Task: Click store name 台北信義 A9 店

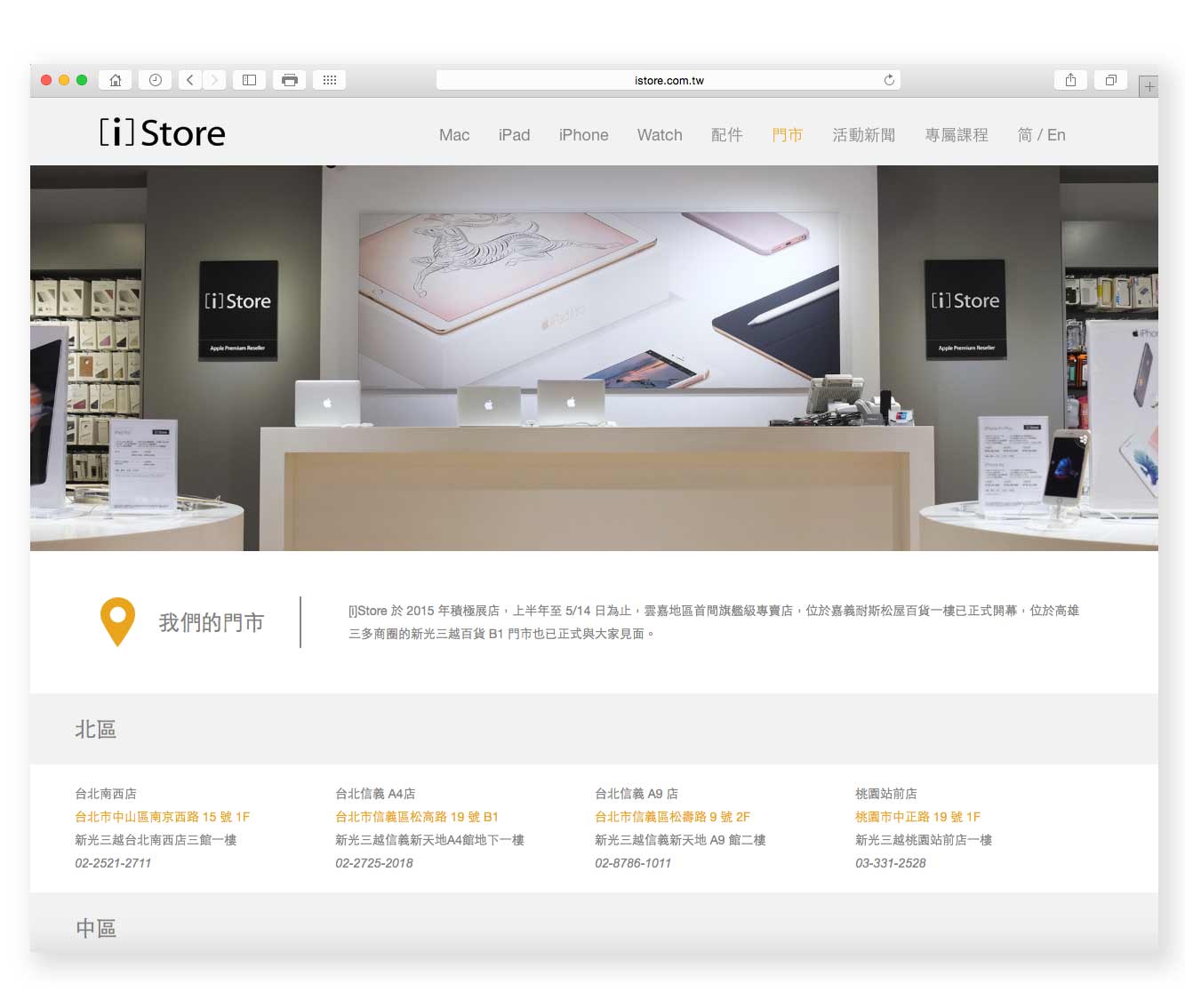Action: pos(637,793)
